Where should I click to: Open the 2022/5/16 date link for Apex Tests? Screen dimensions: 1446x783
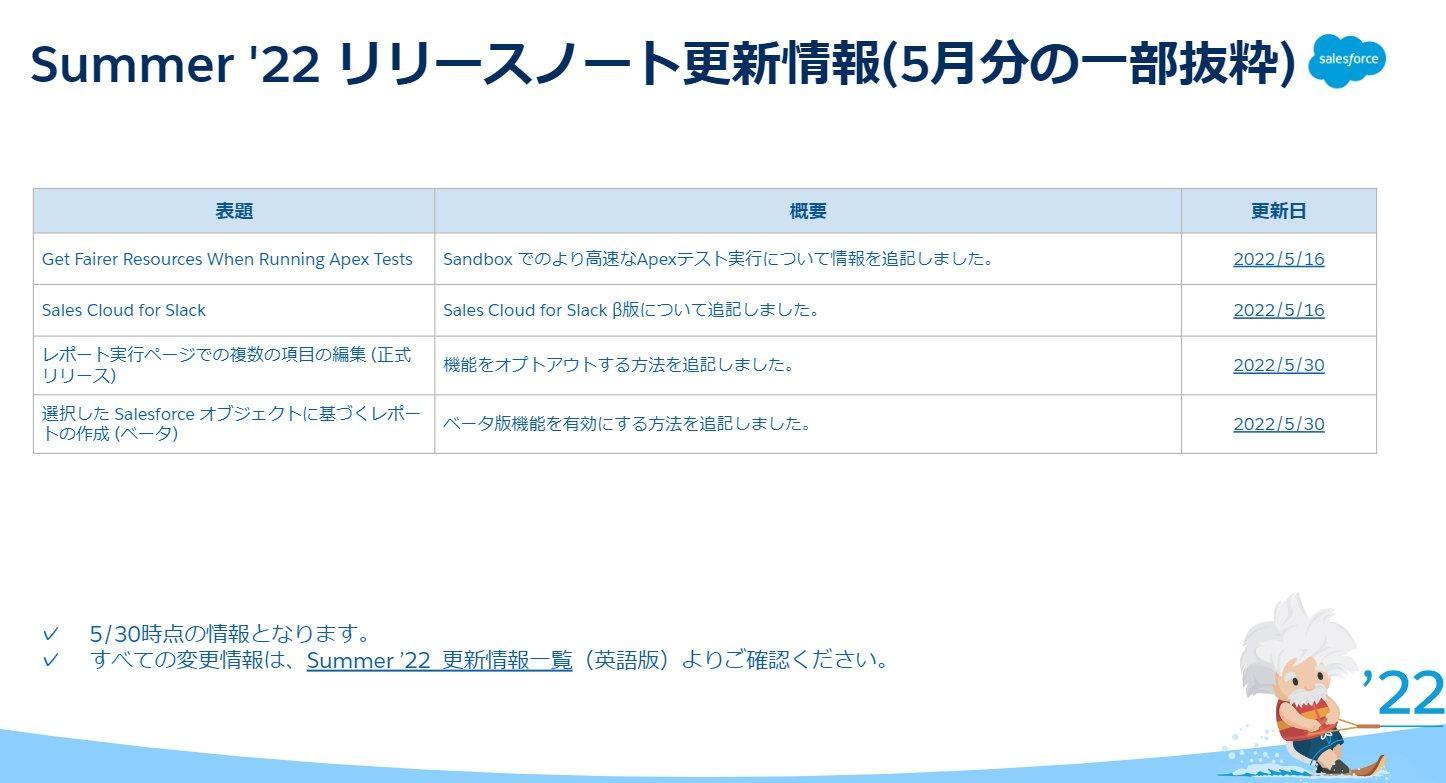point(1278,259)
